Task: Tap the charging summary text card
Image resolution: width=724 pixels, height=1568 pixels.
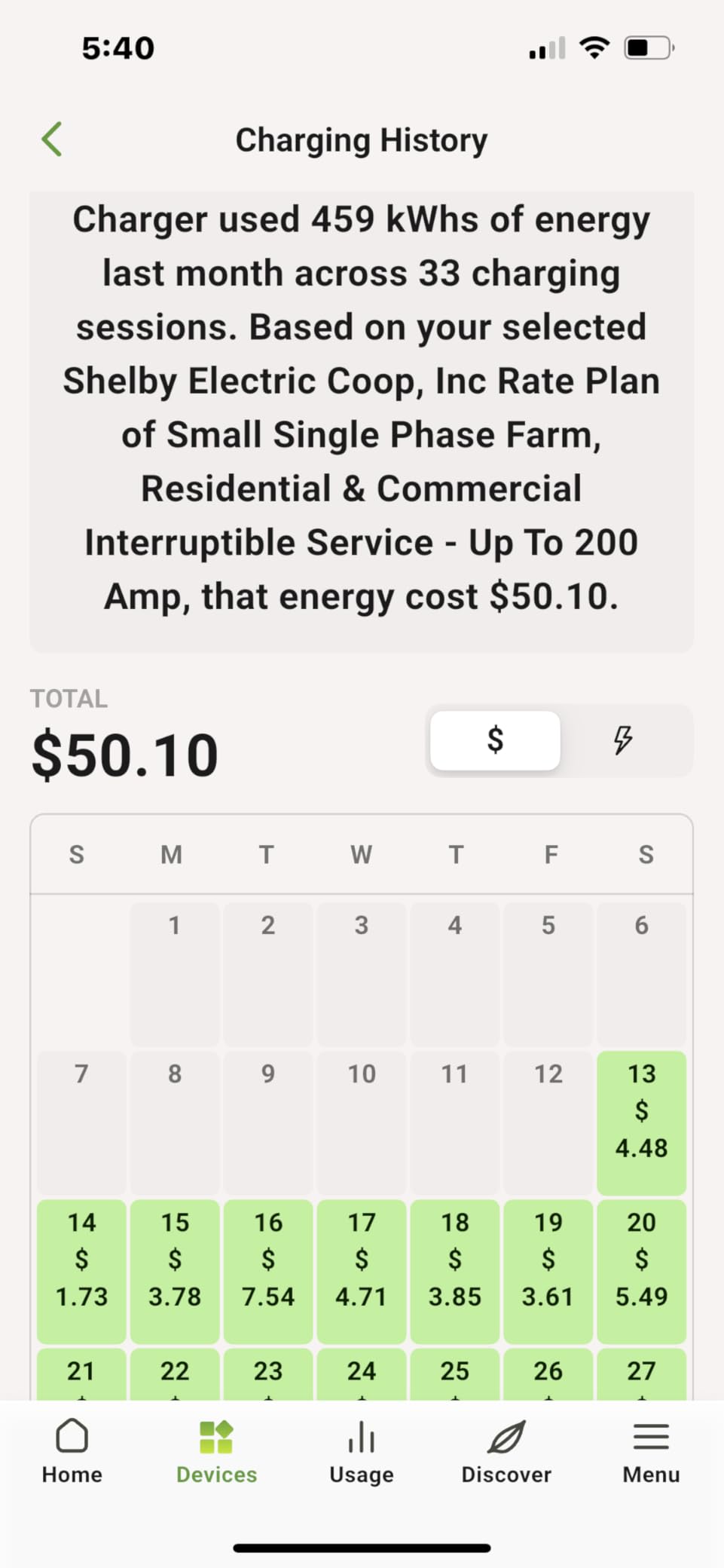Action: pyautogui.click(x=362, y=422)
